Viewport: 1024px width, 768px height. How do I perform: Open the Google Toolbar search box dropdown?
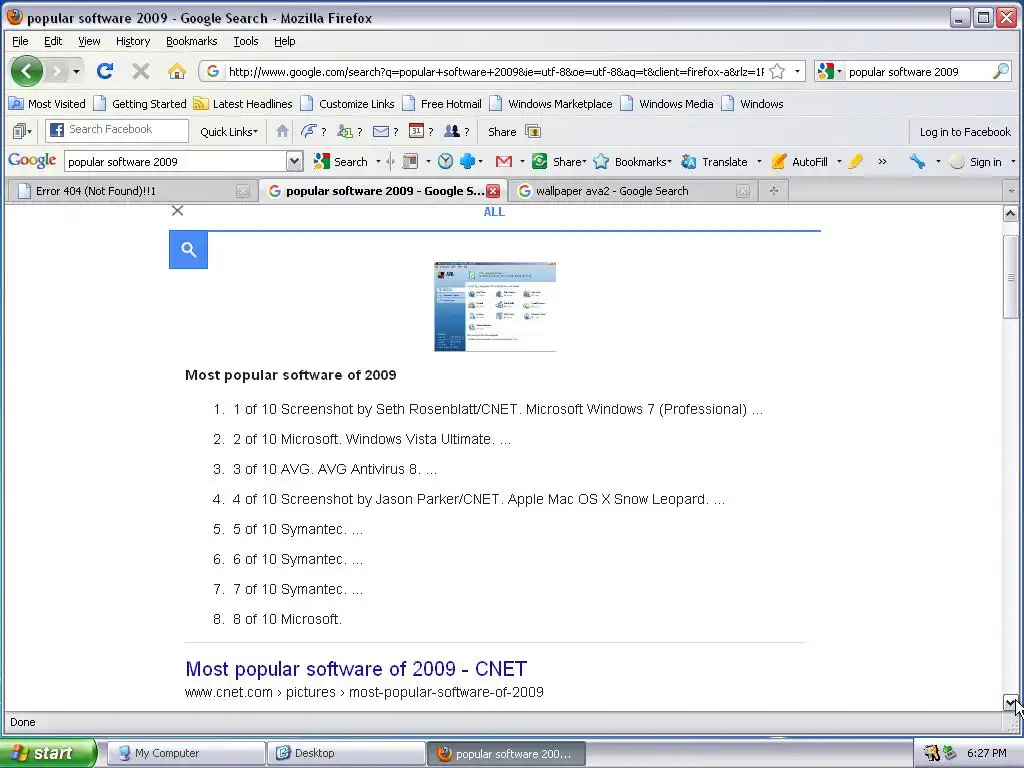[x=295, y=161]
